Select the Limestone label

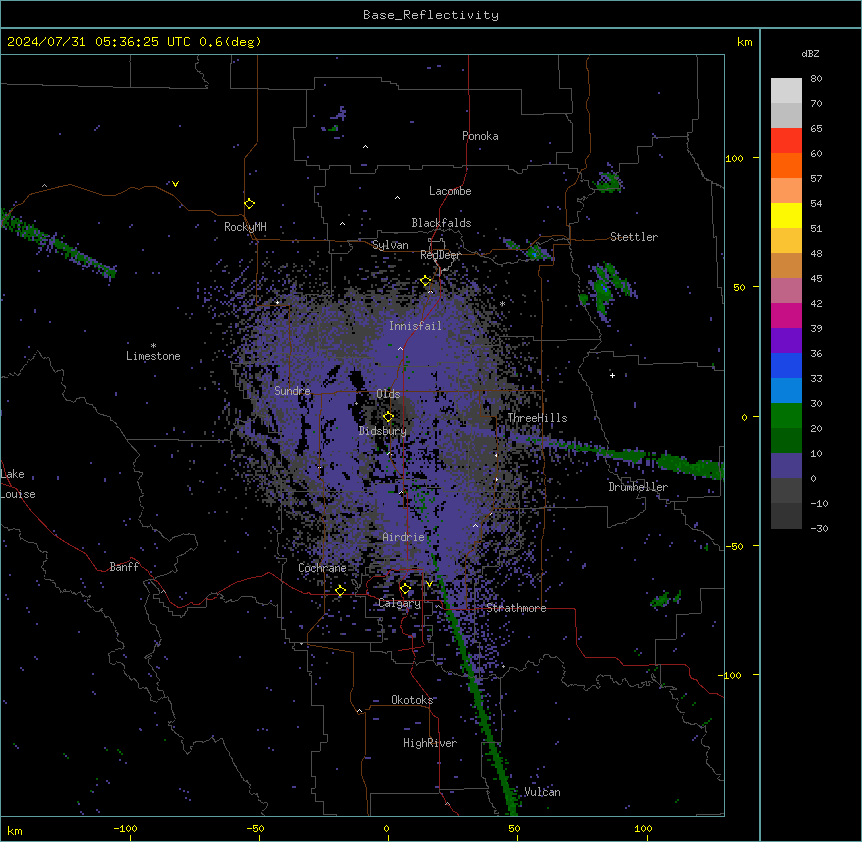tap(153, 356)
